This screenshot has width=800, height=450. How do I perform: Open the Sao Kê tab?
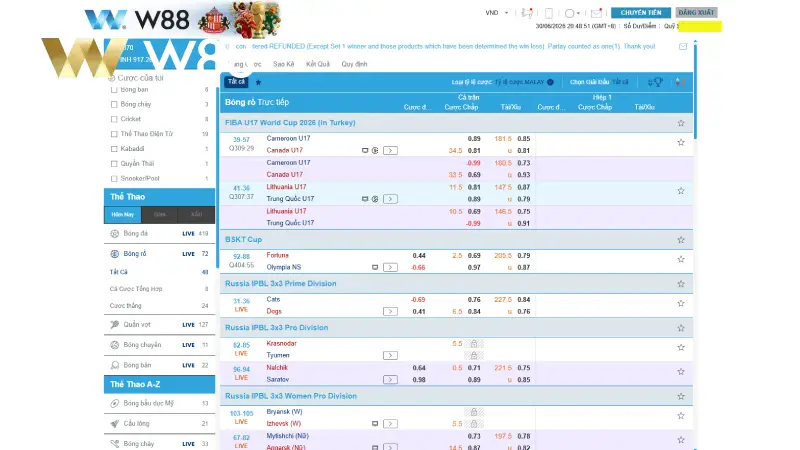pos(283,64)
